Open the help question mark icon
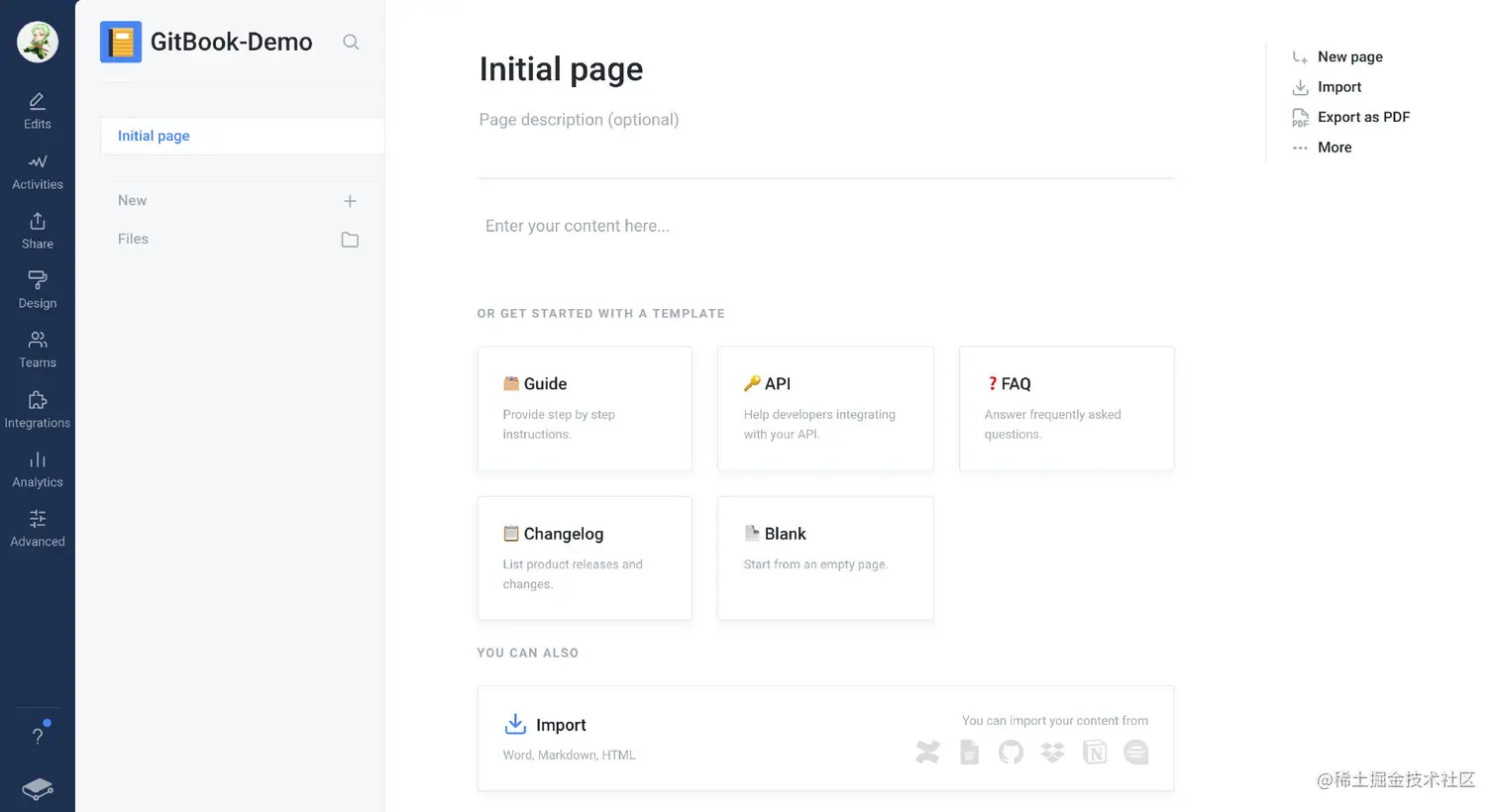 pyautogui.click(x=38, y=736)
